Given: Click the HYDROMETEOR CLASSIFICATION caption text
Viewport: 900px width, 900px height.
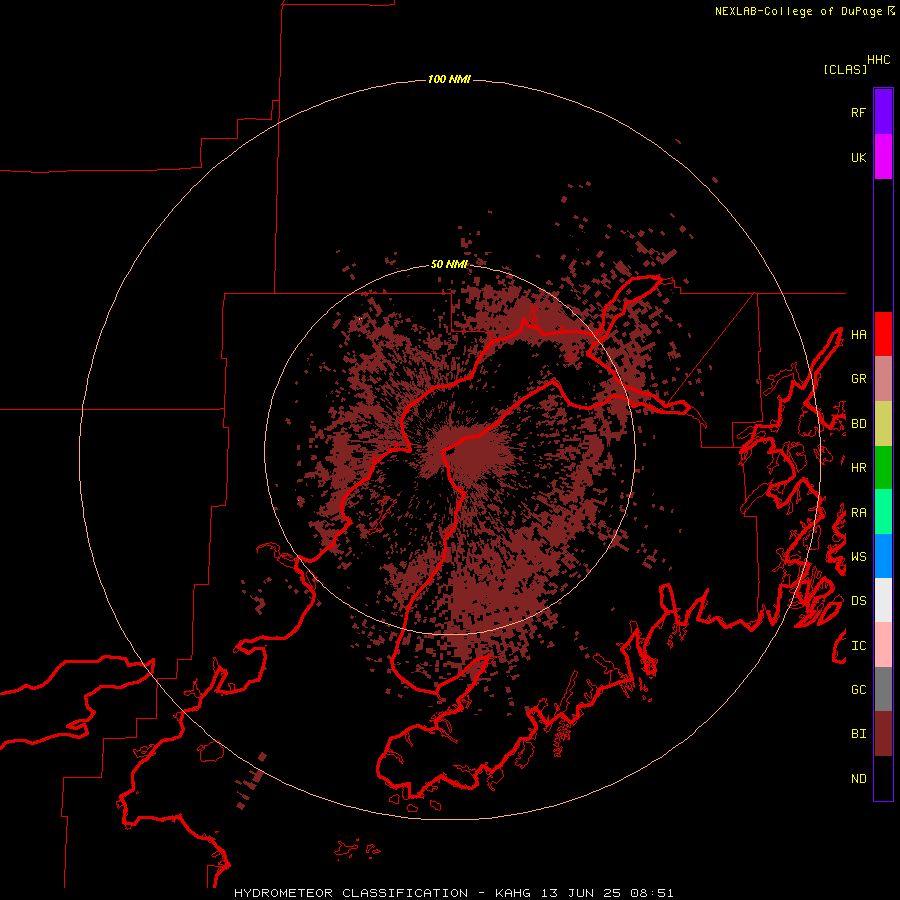Looking at the screenshot, I should point(351,893).
